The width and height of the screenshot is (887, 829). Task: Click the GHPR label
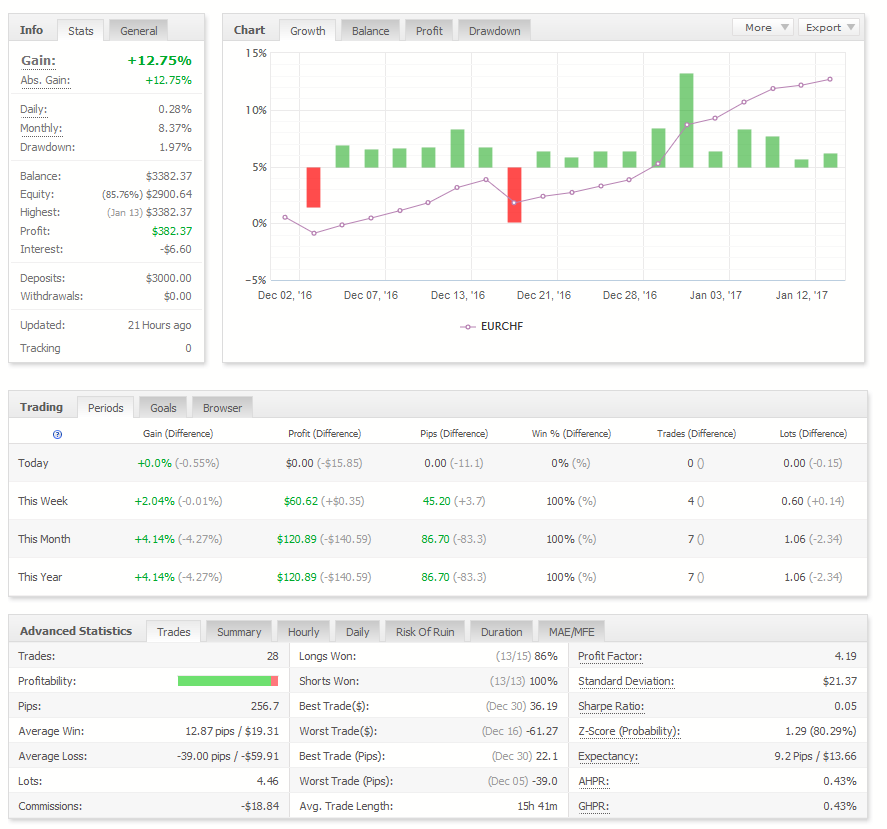[593, 806]
